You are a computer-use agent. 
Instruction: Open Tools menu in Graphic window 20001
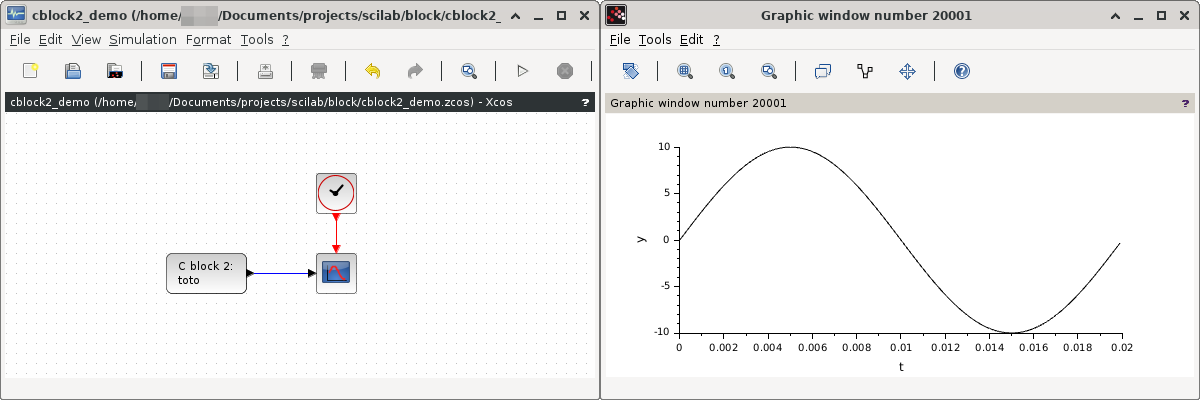coord(655,39)
